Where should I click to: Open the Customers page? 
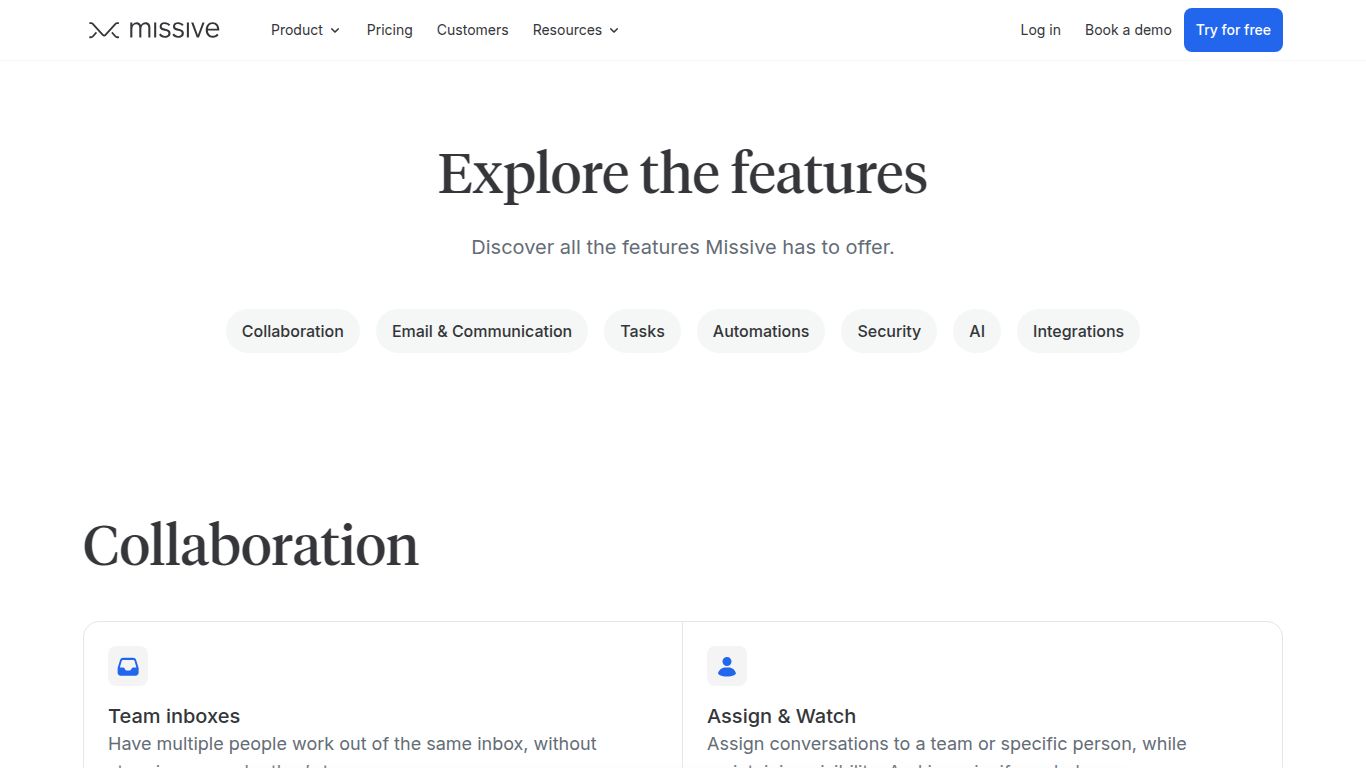pos(472,30)
